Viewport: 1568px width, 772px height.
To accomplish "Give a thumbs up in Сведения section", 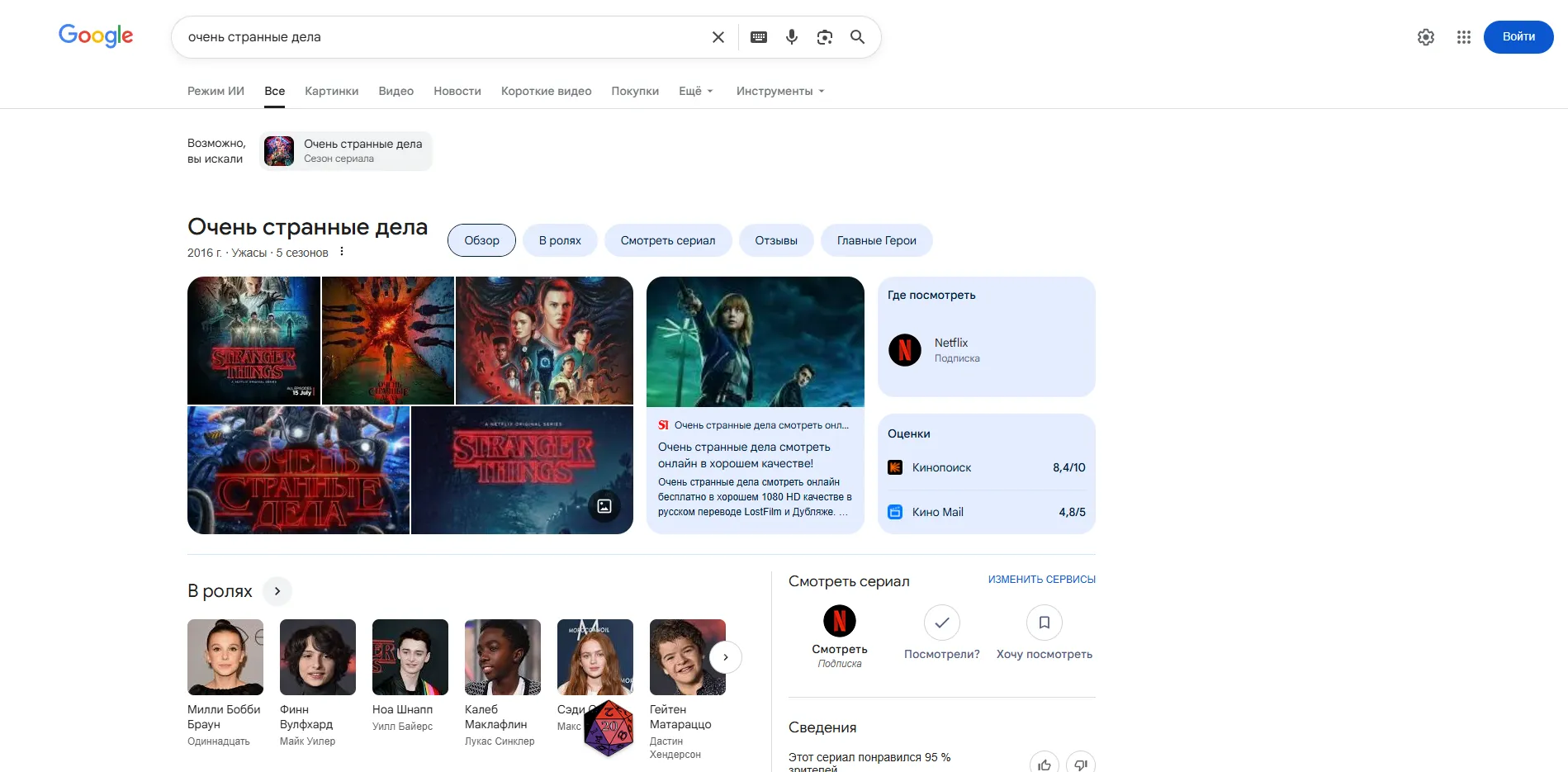I will [1043, 764].
